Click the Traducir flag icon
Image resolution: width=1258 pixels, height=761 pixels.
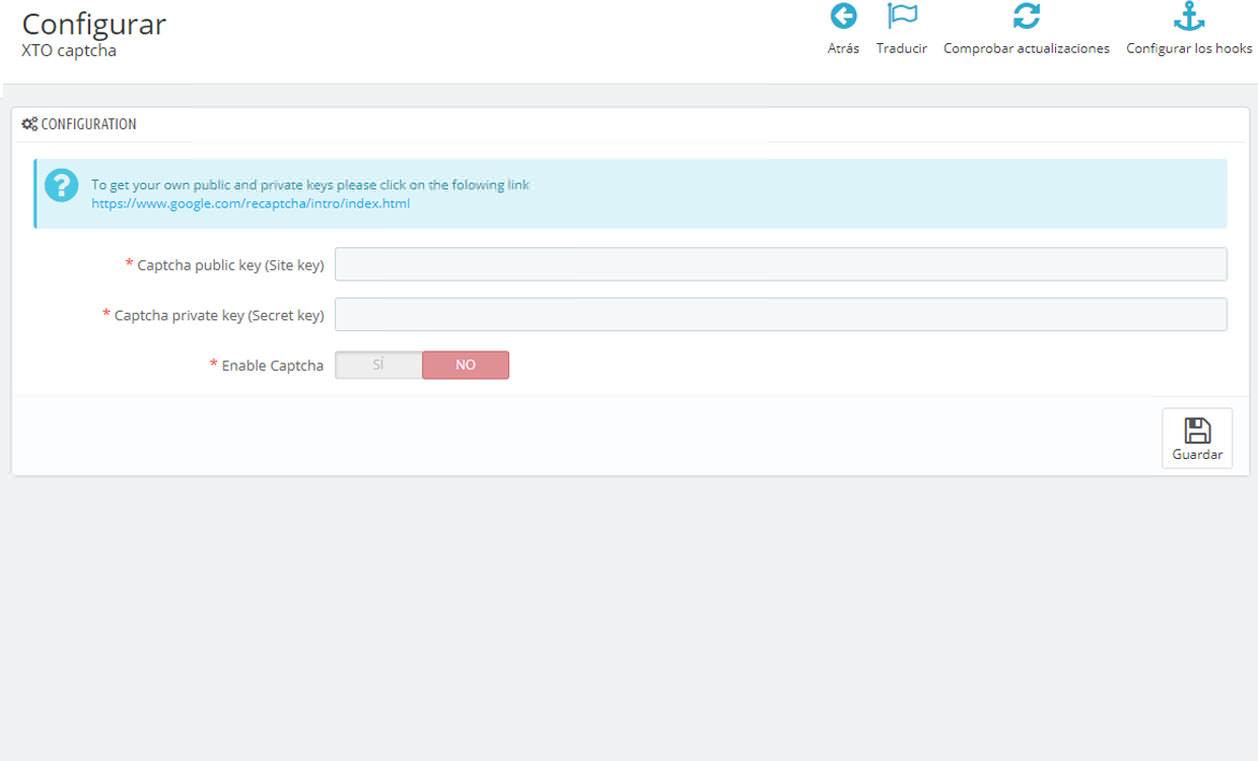point(901,17)
